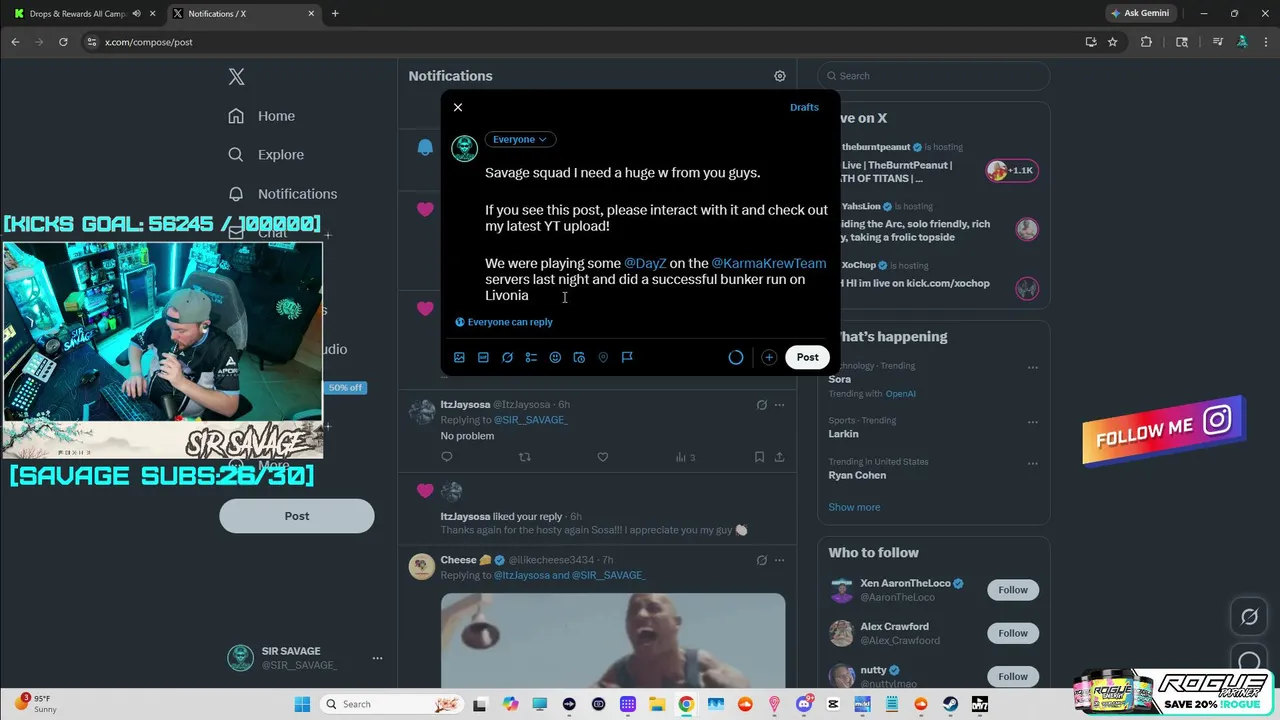Open more options for Sora trend
Screen dimensions: 1280x720
(x=1033, y=368)
